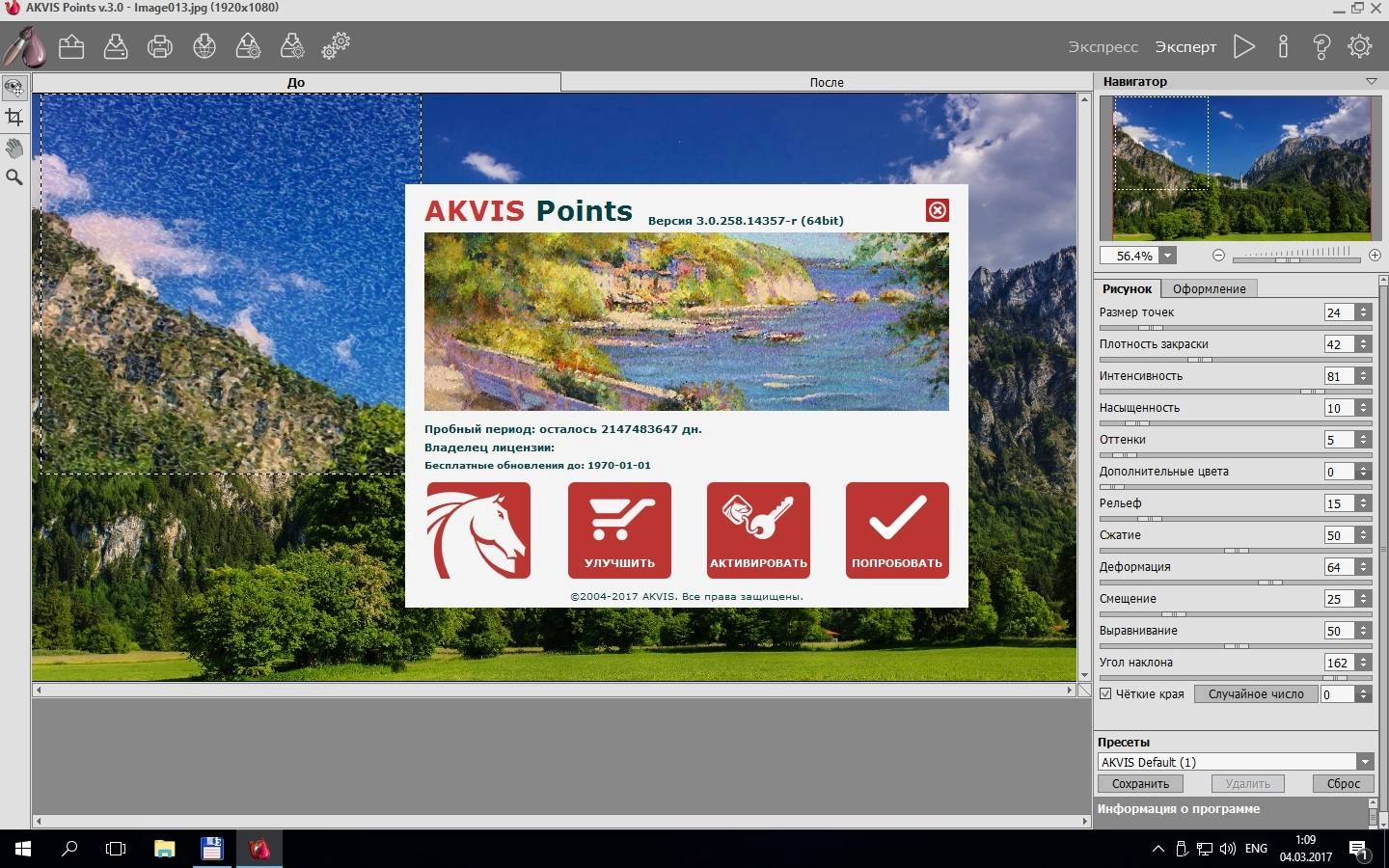Switch to Экспресс mode
The height and width of the screenshot is (868, 1389).
tap(1103, 46)
